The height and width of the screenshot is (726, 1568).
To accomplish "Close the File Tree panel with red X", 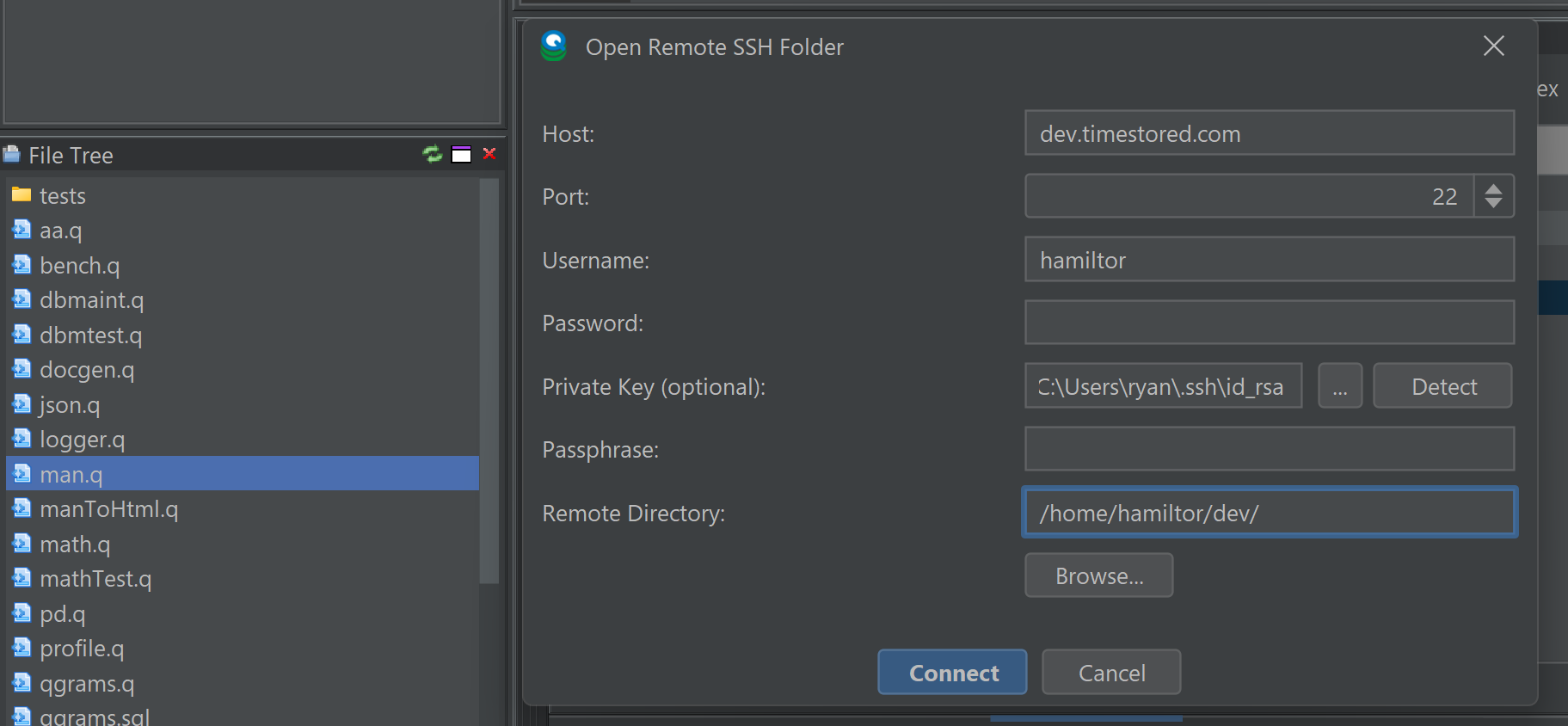I will (x=489, y=154).
